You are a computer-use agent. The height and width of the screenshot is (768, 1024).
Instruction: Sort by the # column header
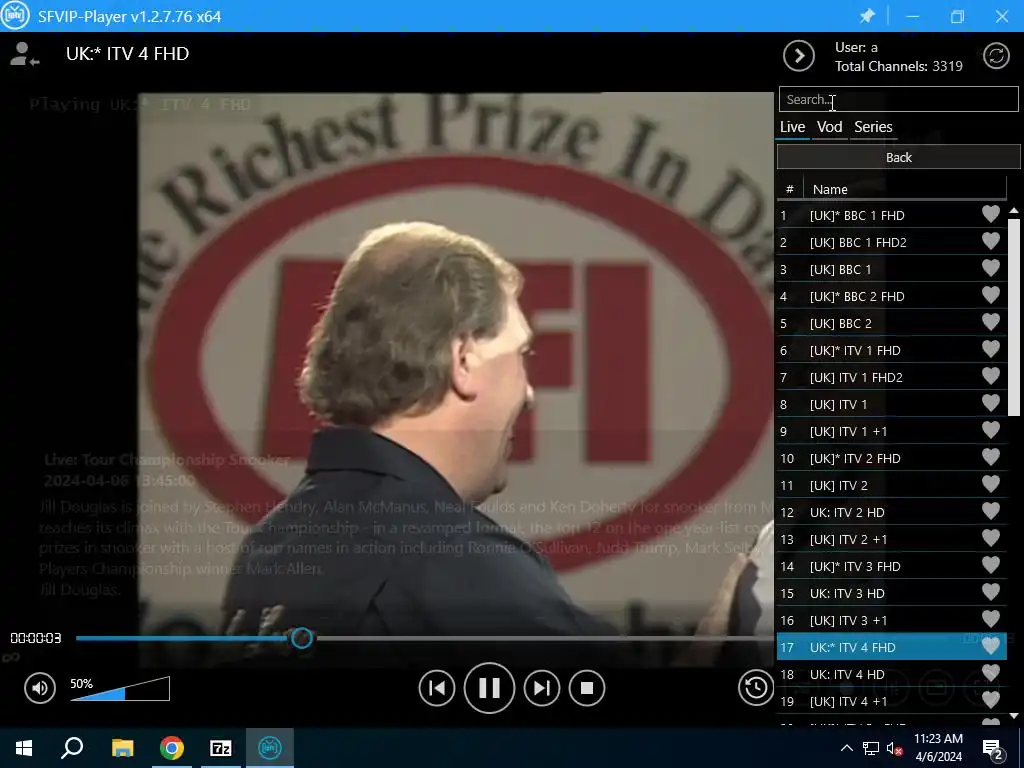pos(790,189)
